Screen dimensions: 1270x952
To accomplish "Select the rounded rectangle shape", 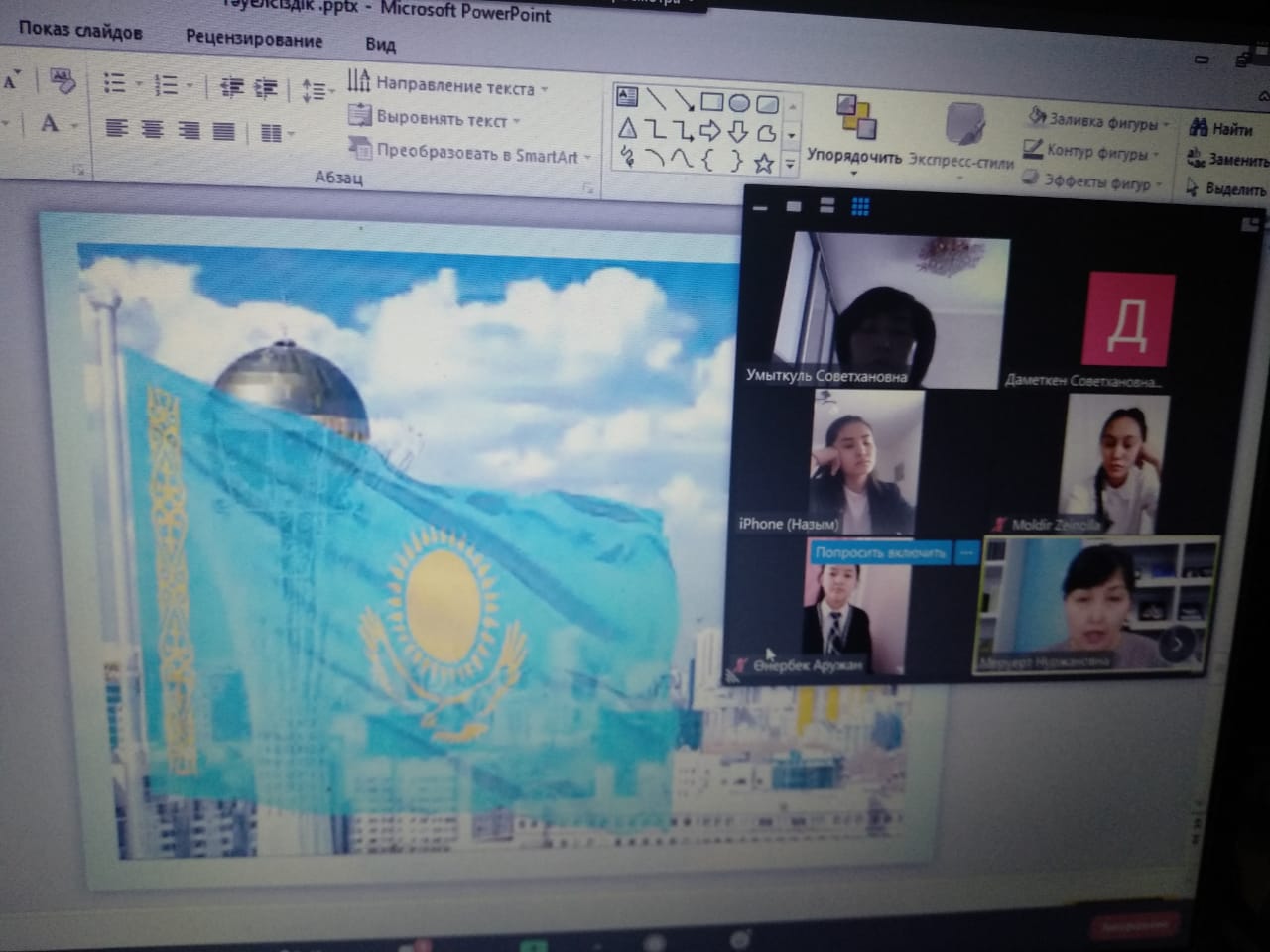I will click(x=766, y=103).
